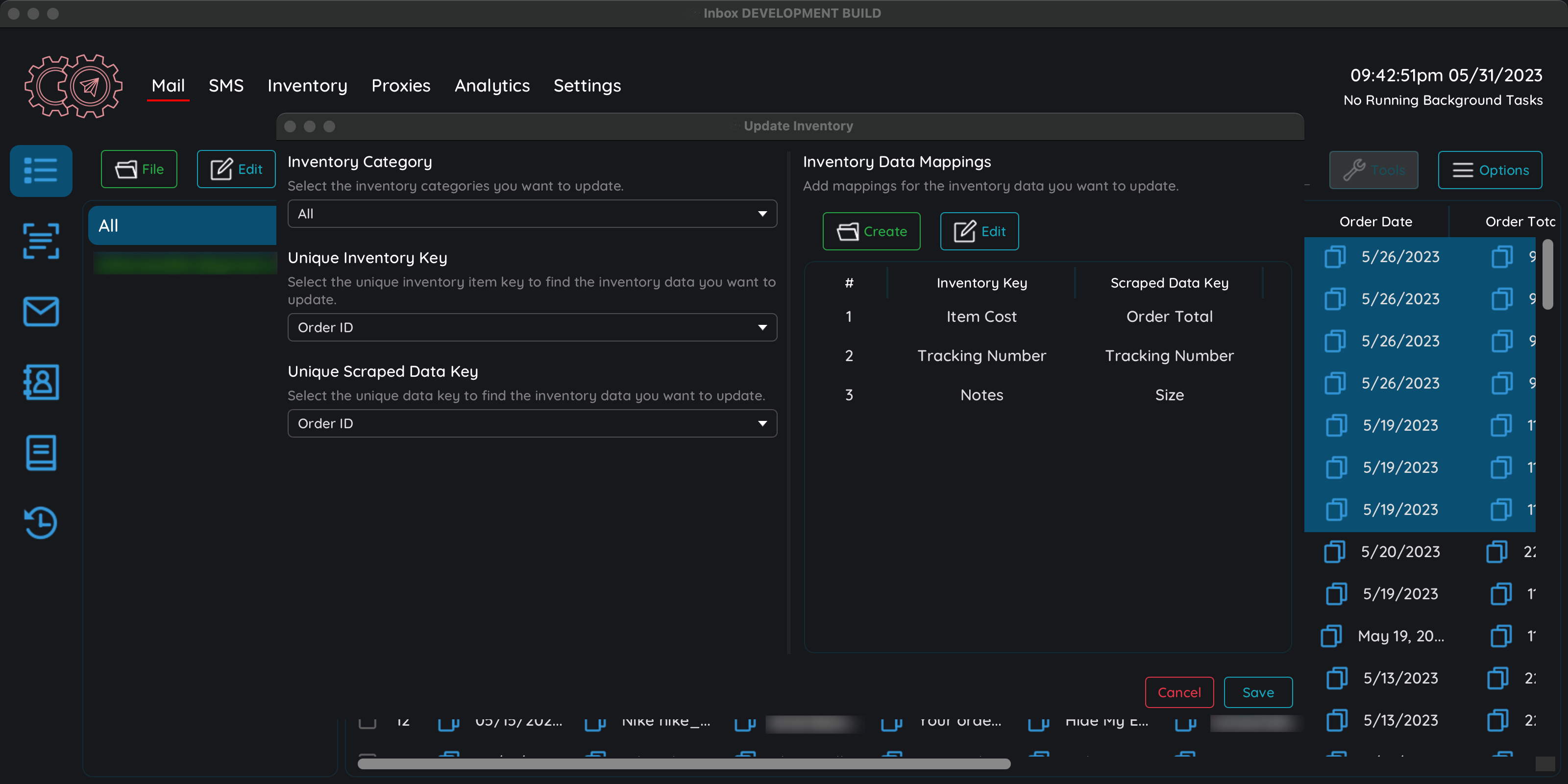Open the Options button
This screenshot has height=784, width=1568.
(1490, 171)
